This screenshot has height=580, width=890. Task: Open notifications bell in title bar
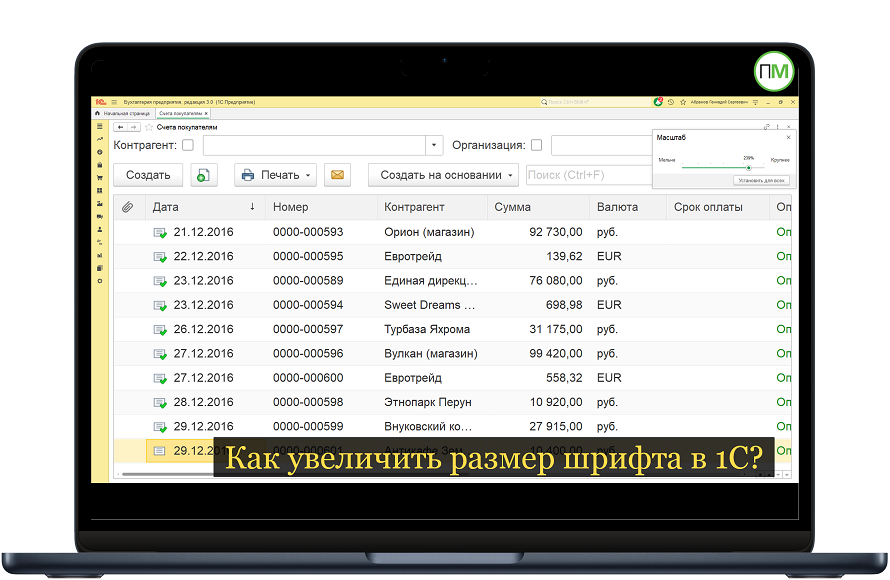coord(658,102)
